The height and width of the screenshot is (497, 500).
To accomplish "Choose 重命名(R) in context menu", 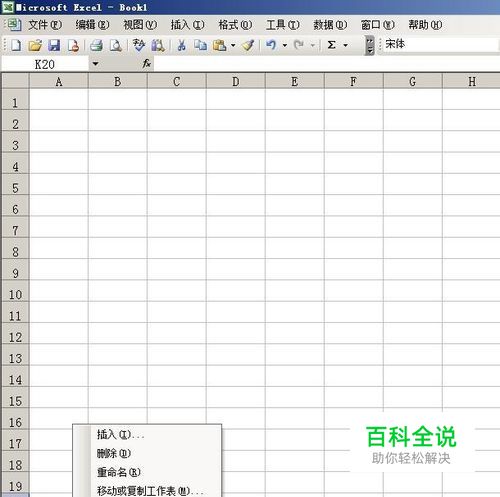I will click(x=147, y=472).
